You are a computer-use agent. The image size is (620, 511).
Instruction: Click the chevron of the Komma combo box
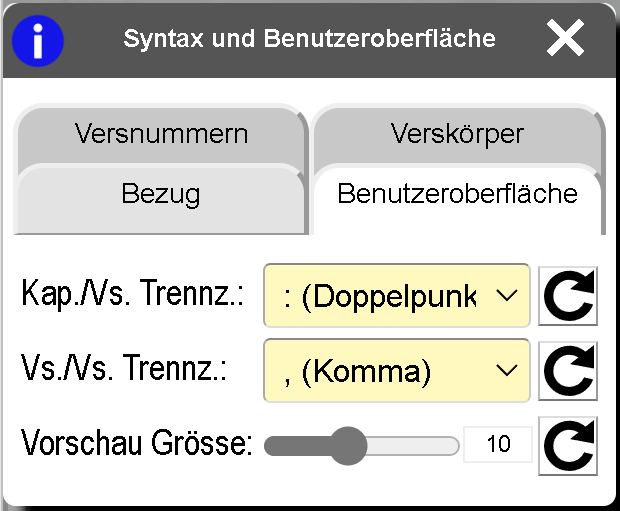click(507, 371)
